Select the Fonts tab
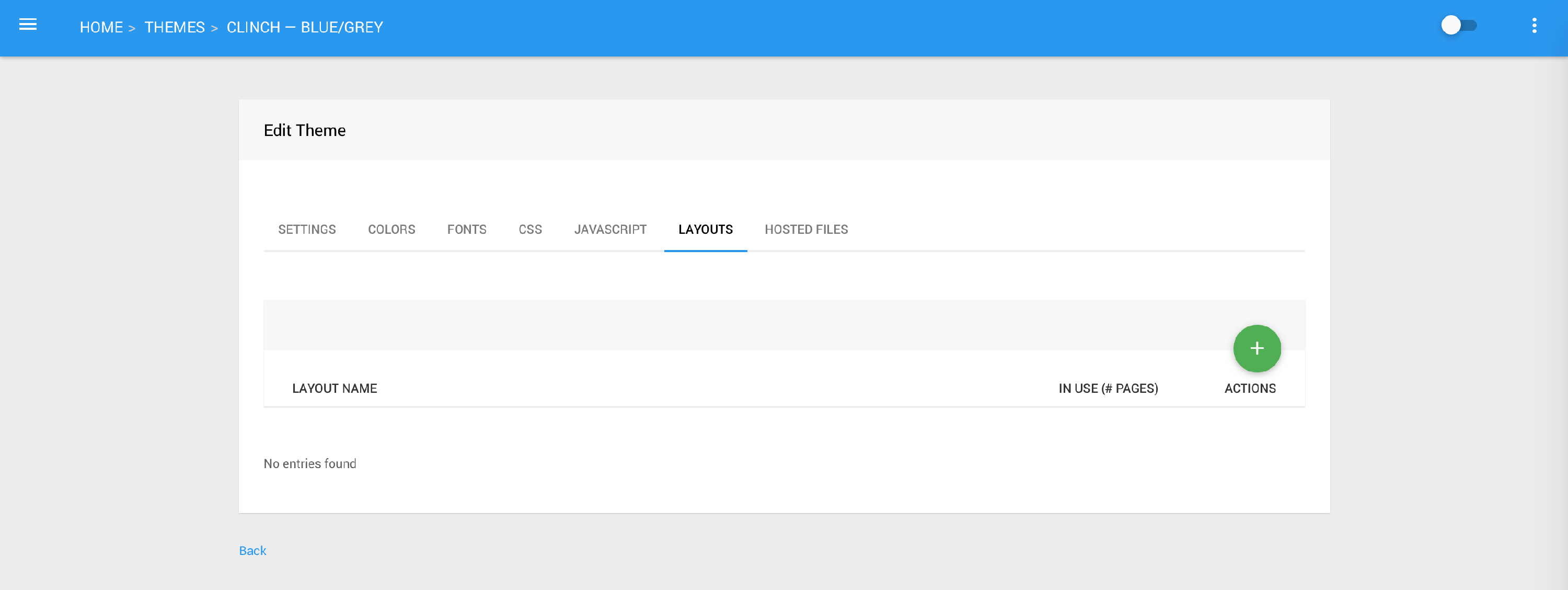The height and width of the screenshot is (590, 1568). coord(466,230)
